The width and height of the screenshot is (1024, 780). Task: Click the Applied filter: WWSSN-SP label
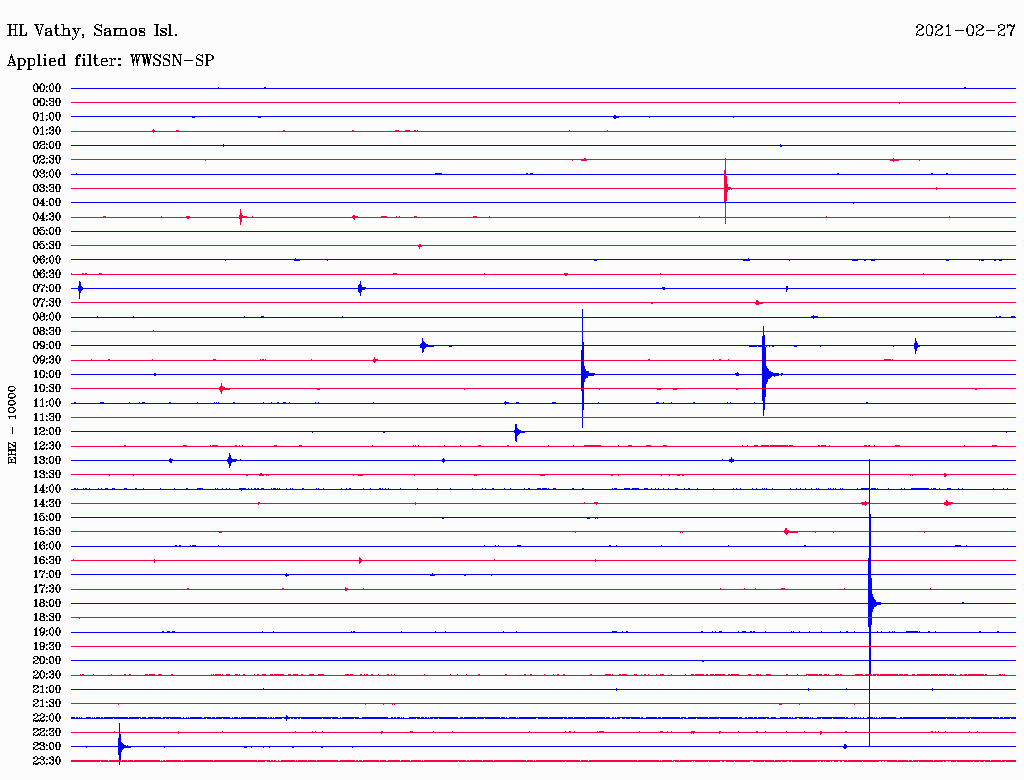tap(110, 61)
